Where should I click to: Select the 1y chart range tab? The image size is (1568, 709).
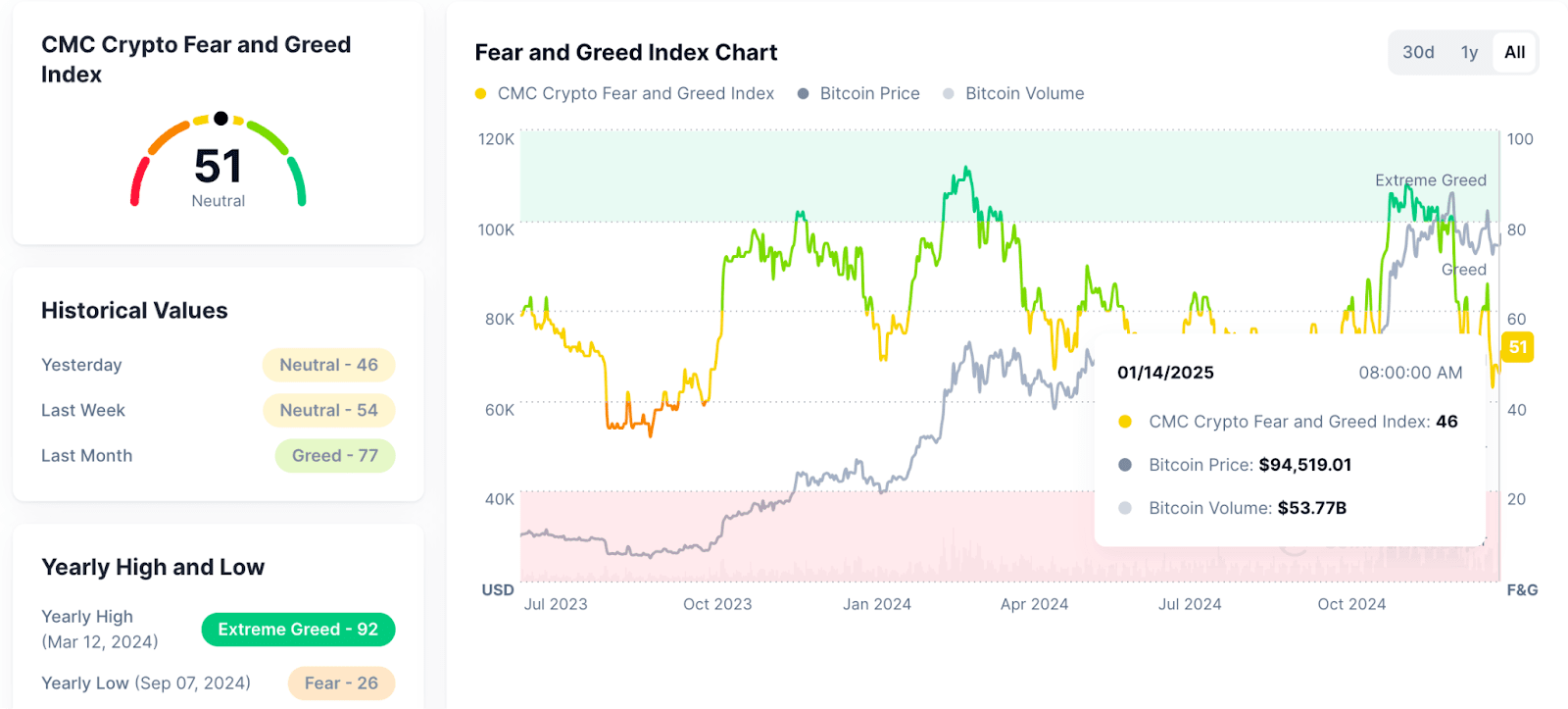coord(1469,53)
